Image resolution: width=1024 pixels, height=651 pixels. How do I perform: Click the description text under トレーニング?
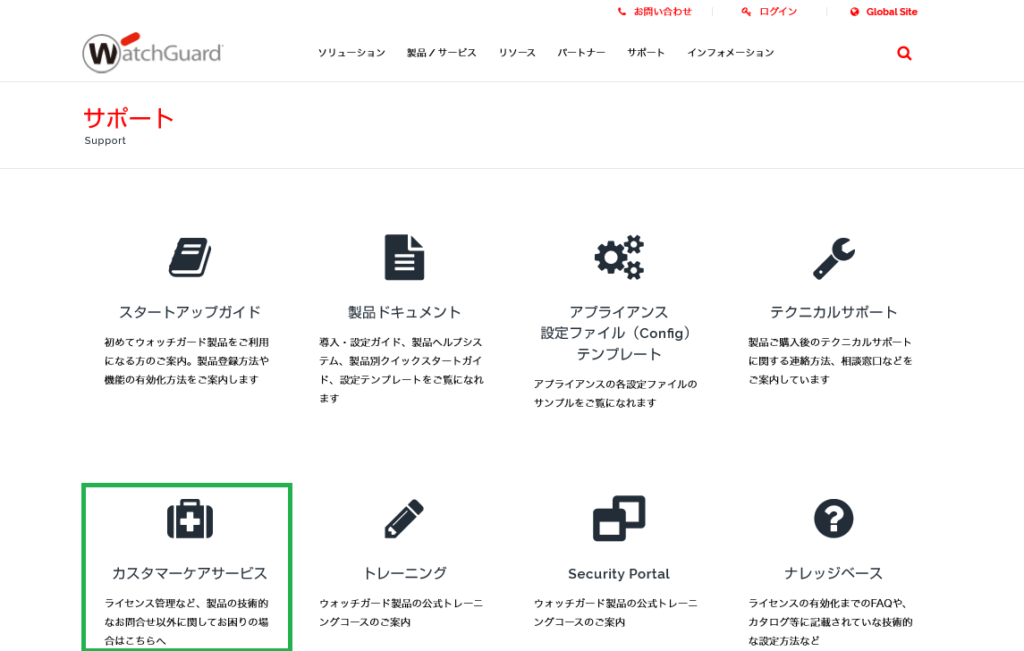(x=402, y=612)
